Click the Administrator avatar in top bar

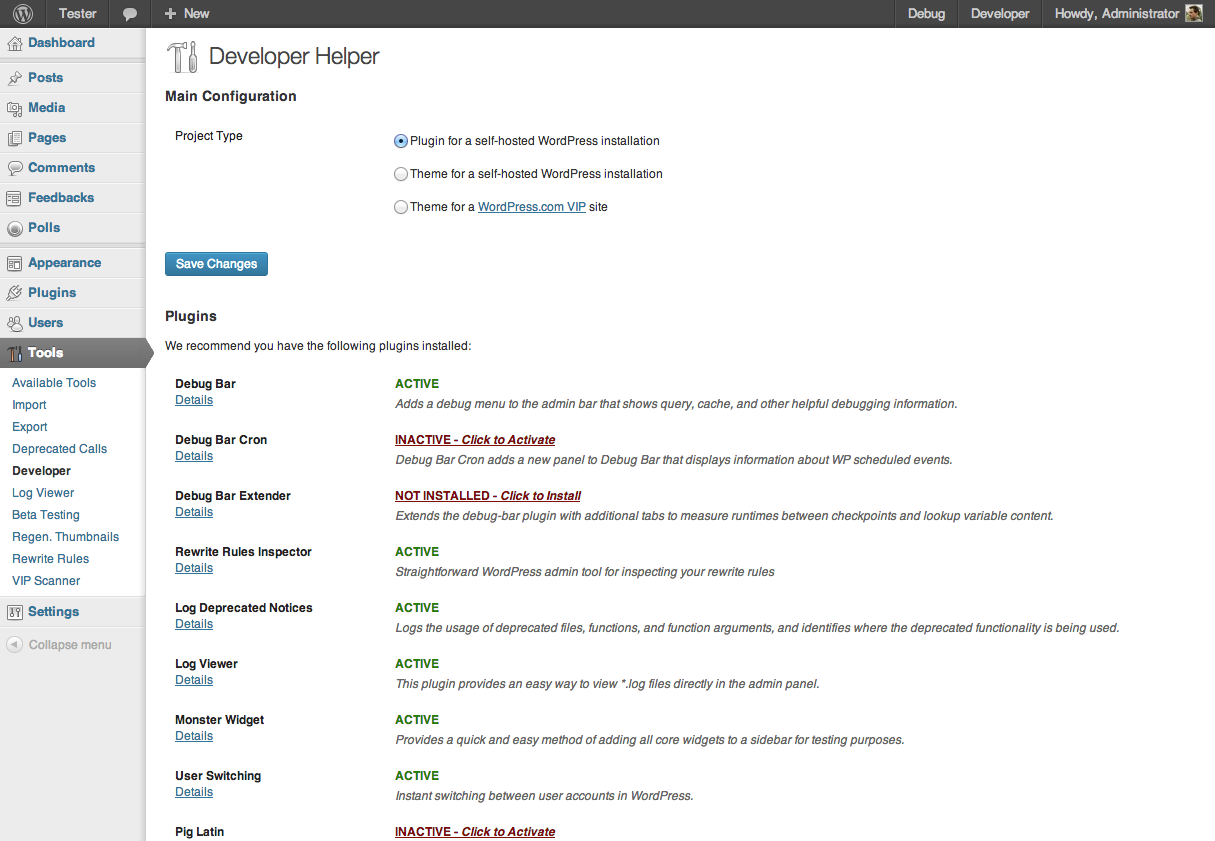1193,14
